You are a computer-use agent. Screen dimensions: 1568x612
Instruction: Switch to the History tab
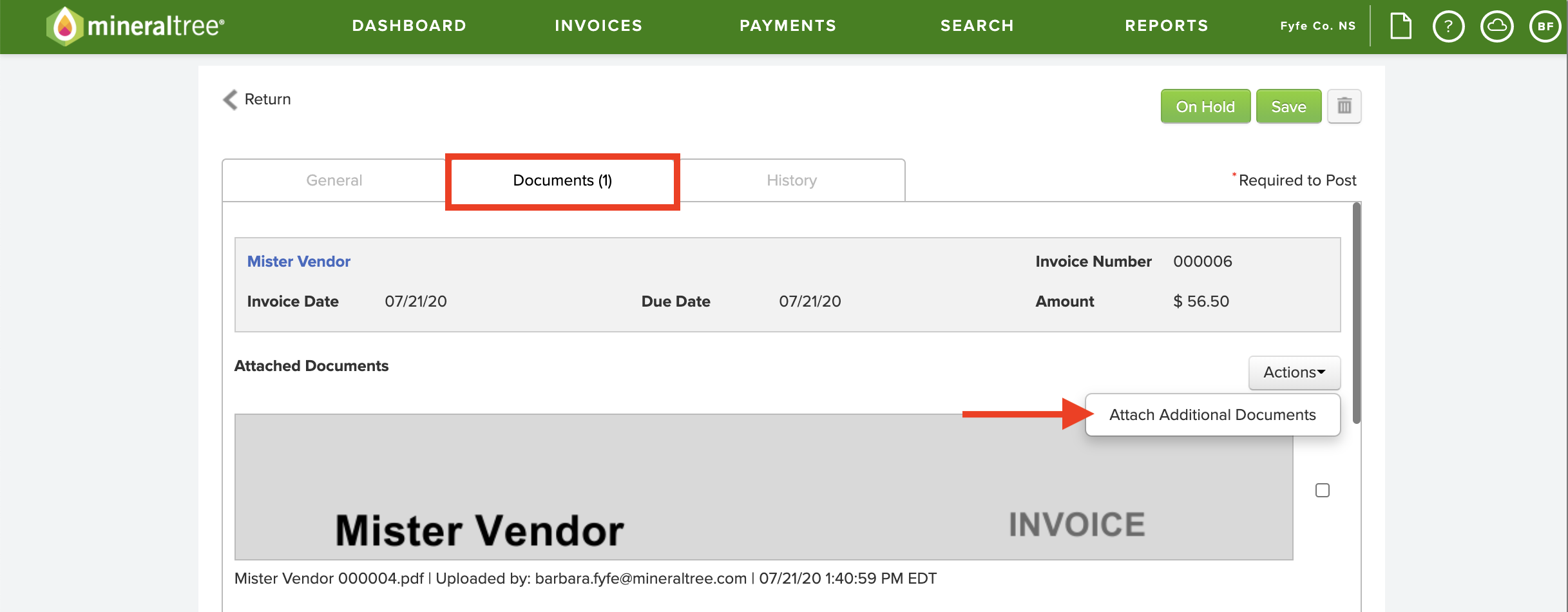pos(792,180)
